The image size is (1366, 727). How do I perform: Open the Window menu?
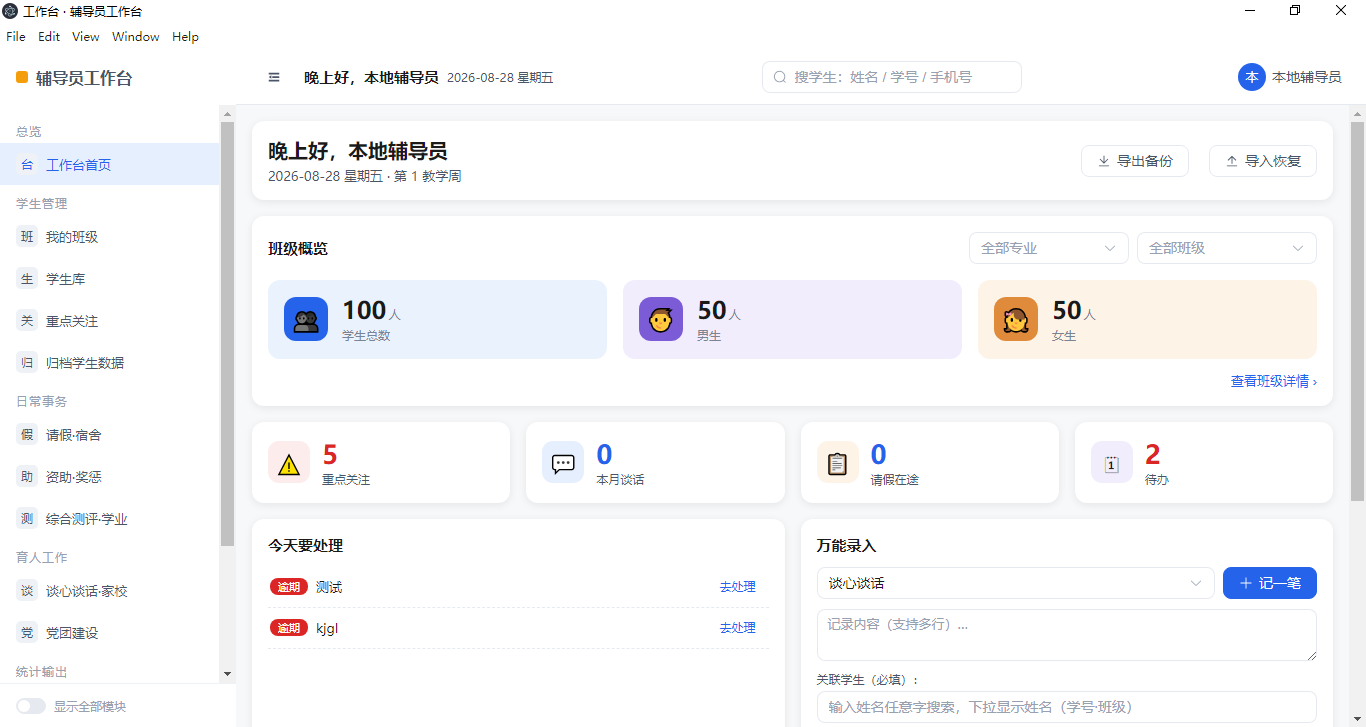[136, 37]
